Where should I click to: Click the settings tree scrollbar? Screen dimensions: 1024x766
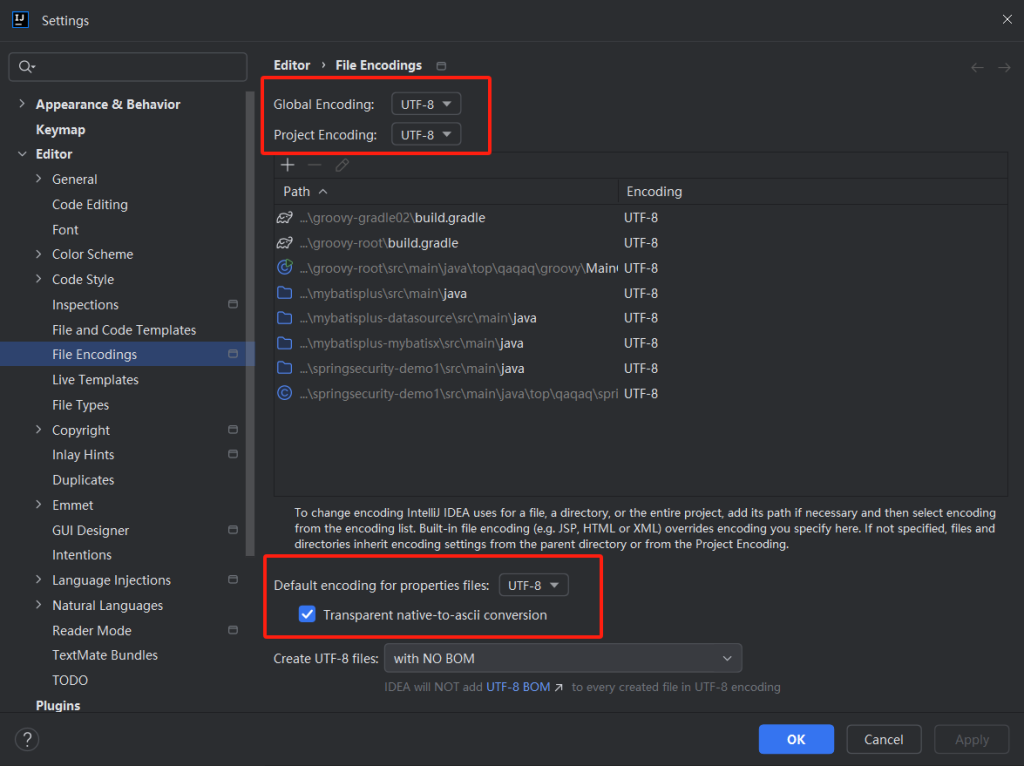point(249,323)
